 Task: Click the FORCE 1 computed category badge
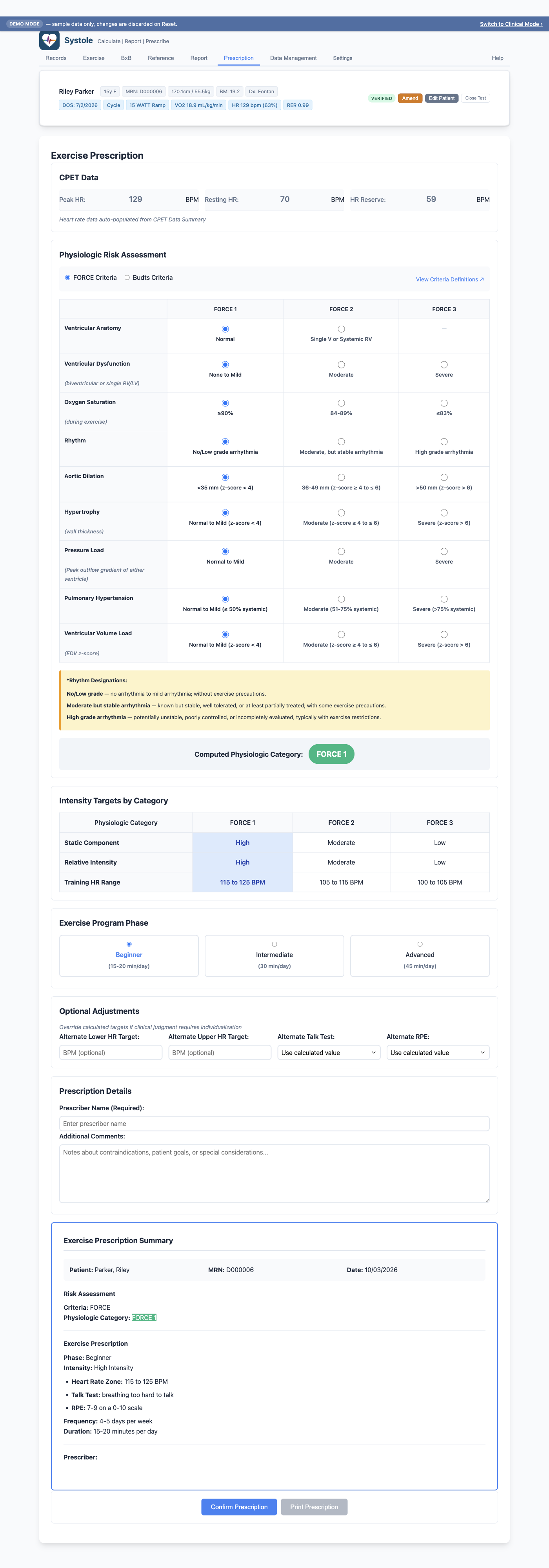[x=331, y=754]
